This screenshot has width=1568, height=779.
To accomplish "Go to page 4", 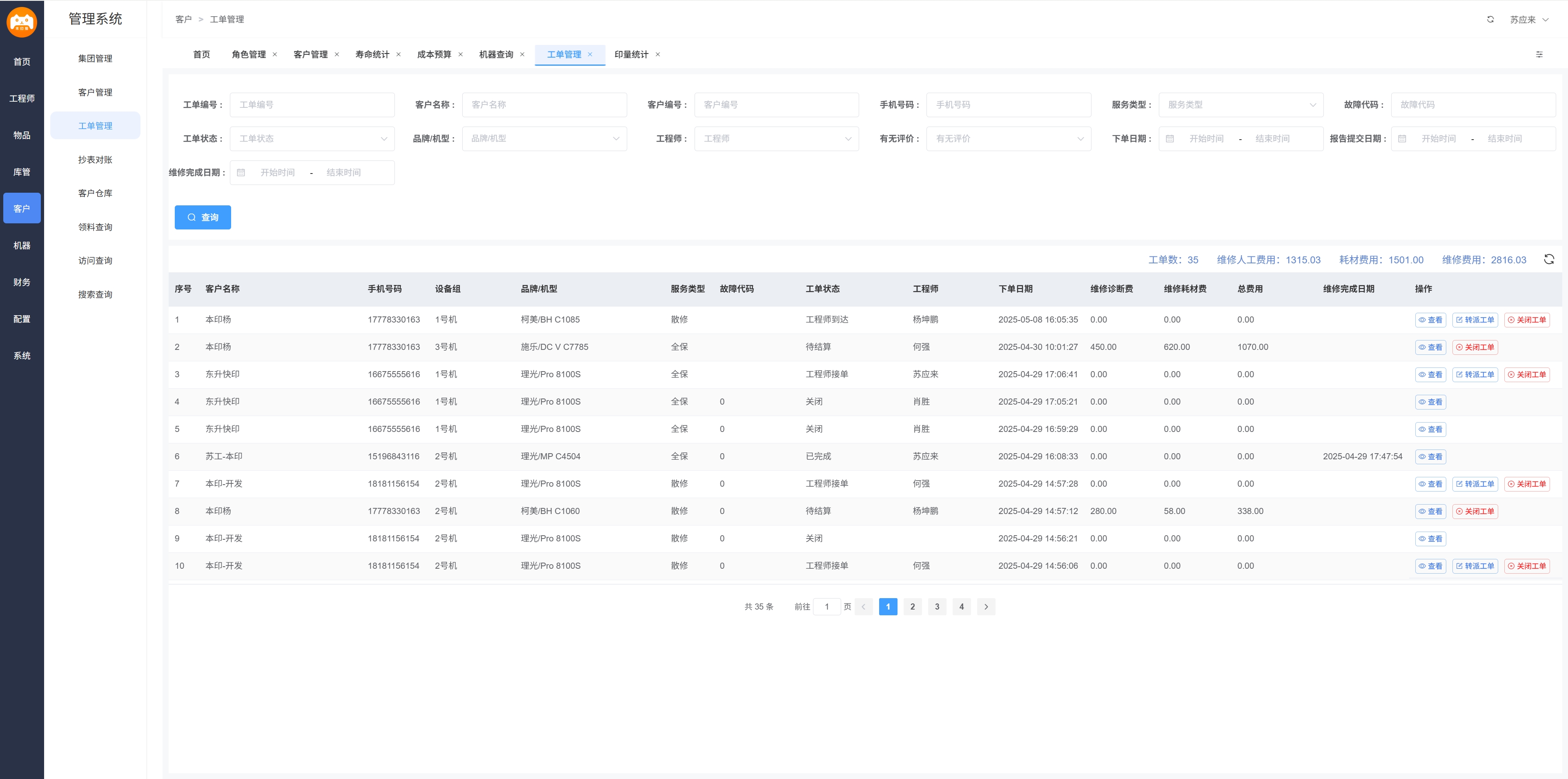I will pyautogui.click(x=961, y=607).
